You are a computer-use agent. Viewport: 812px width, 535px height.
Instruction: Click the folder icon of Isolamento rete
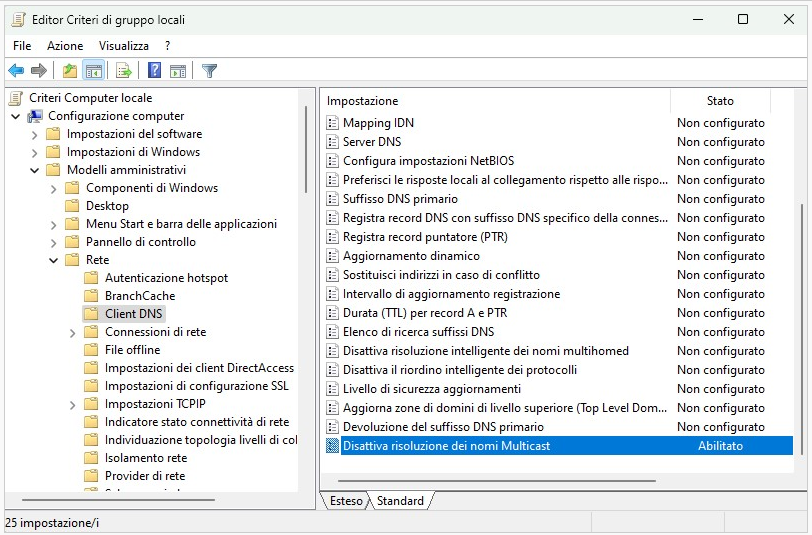coord(91,458)
